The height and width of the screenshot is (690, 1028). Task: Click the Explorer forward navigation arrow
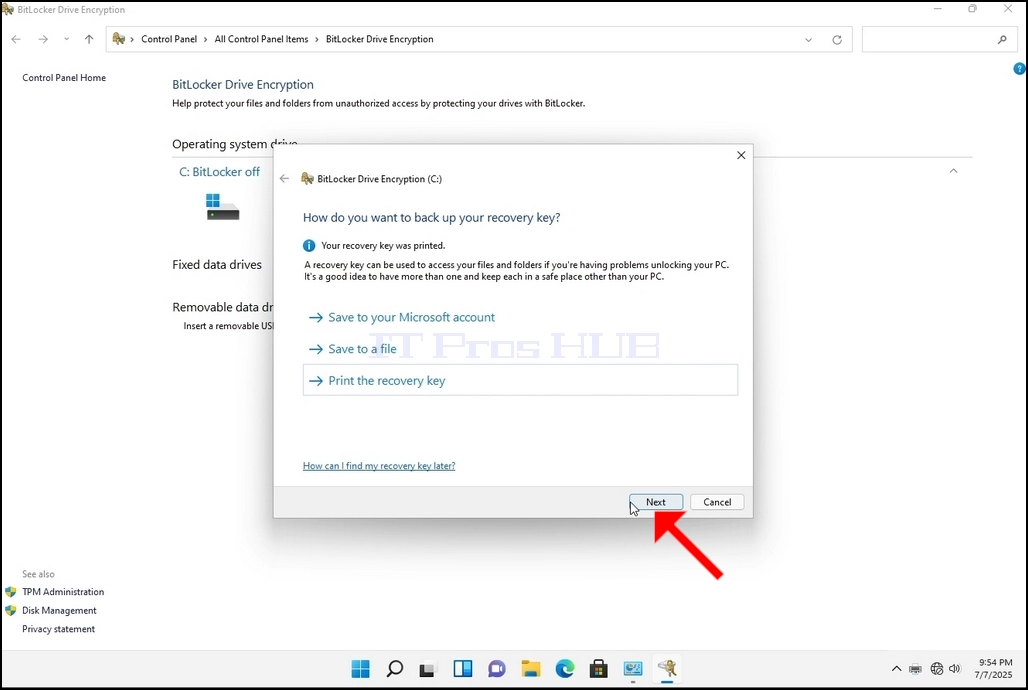[43, 39]
